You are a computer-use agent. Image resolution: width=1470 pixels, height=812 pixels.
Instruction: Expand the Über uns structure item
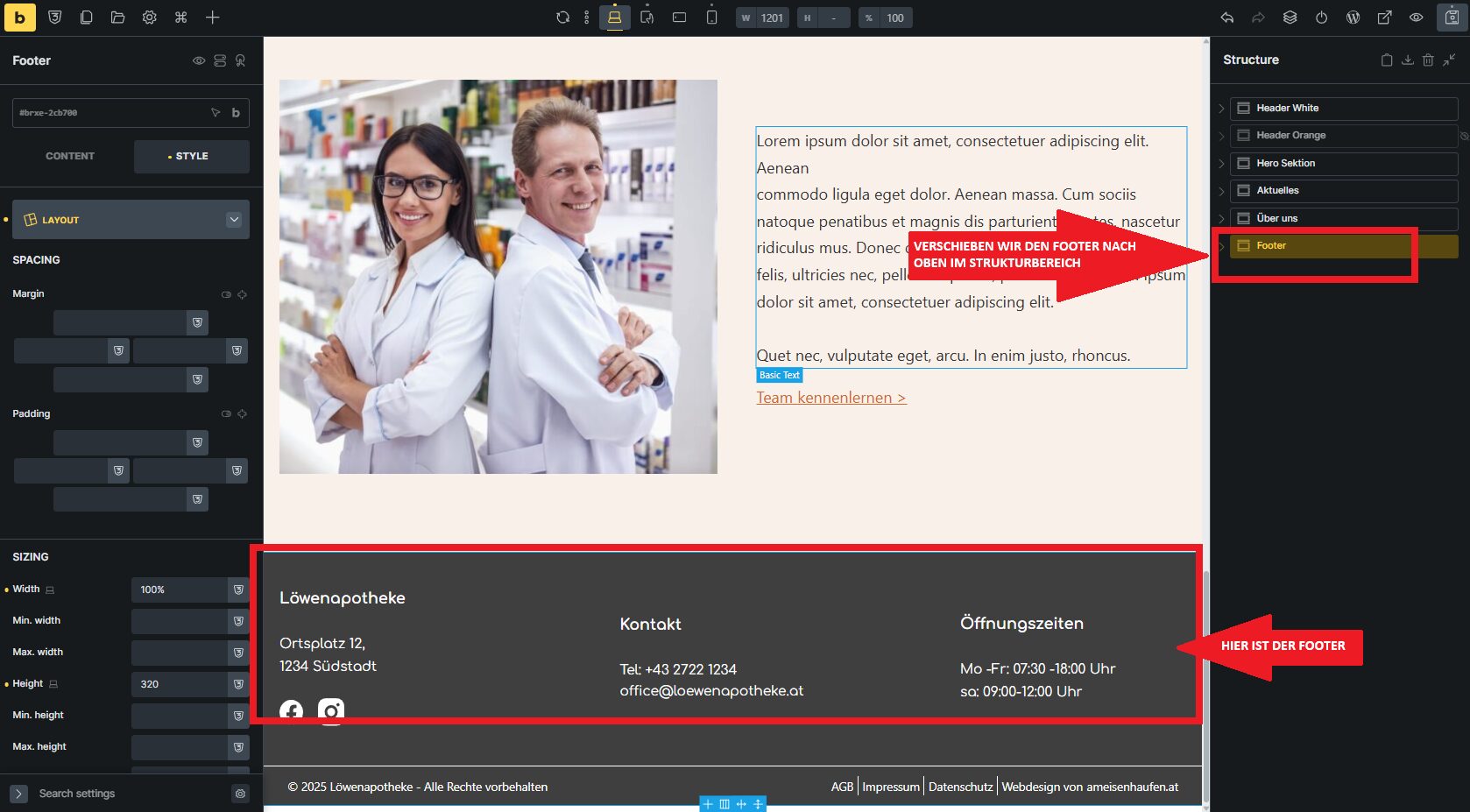pyautogui.click(x=1221, y=219)
